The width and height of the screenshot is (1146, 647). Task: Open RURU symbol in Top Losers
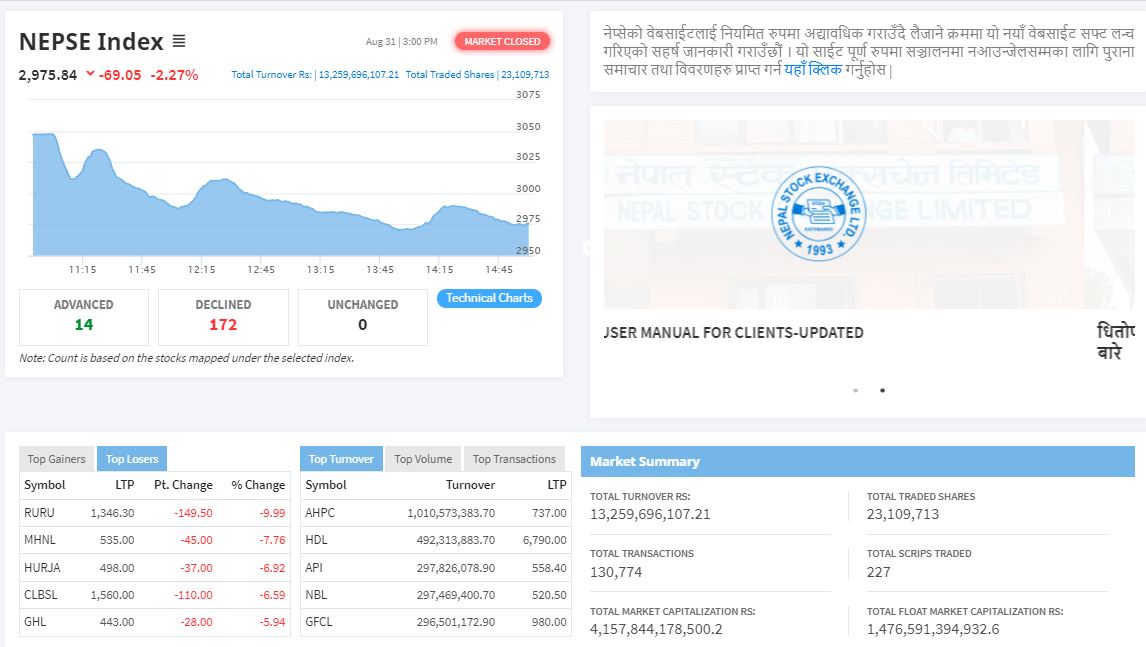39,512
